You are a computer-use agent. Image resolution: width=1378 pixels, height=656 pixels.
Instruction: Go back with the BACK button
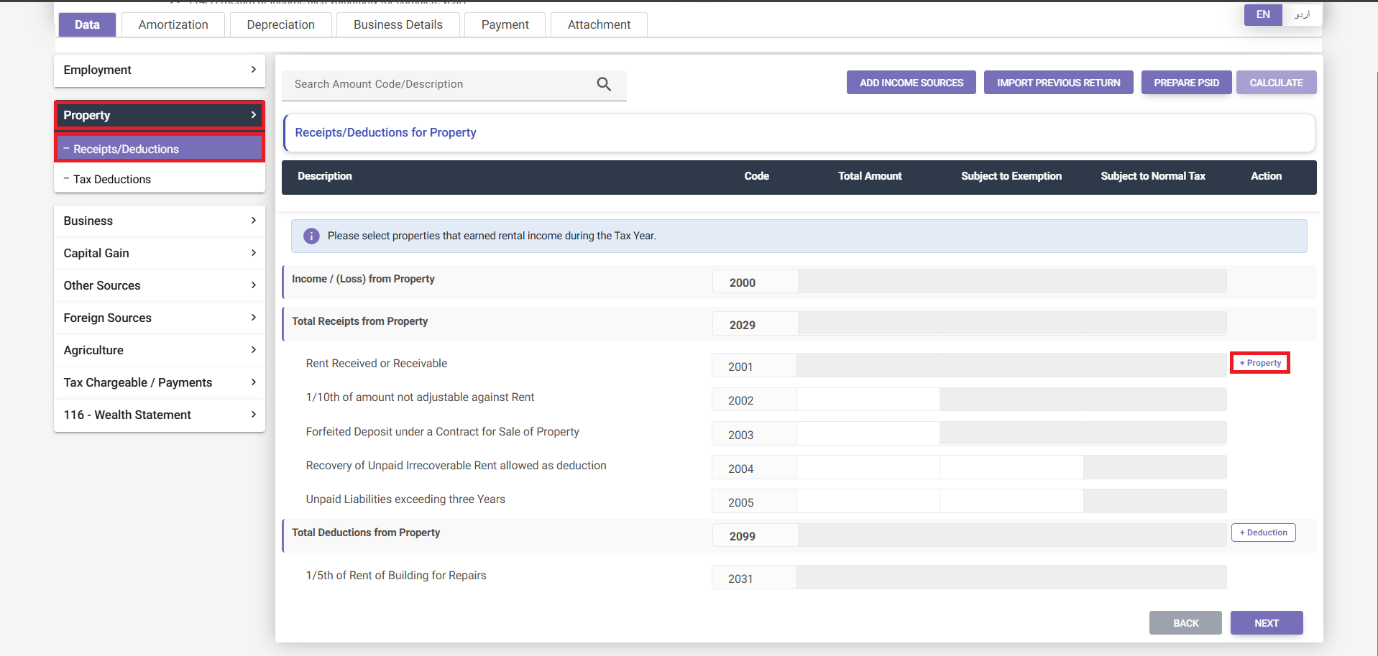point(1186,623)
